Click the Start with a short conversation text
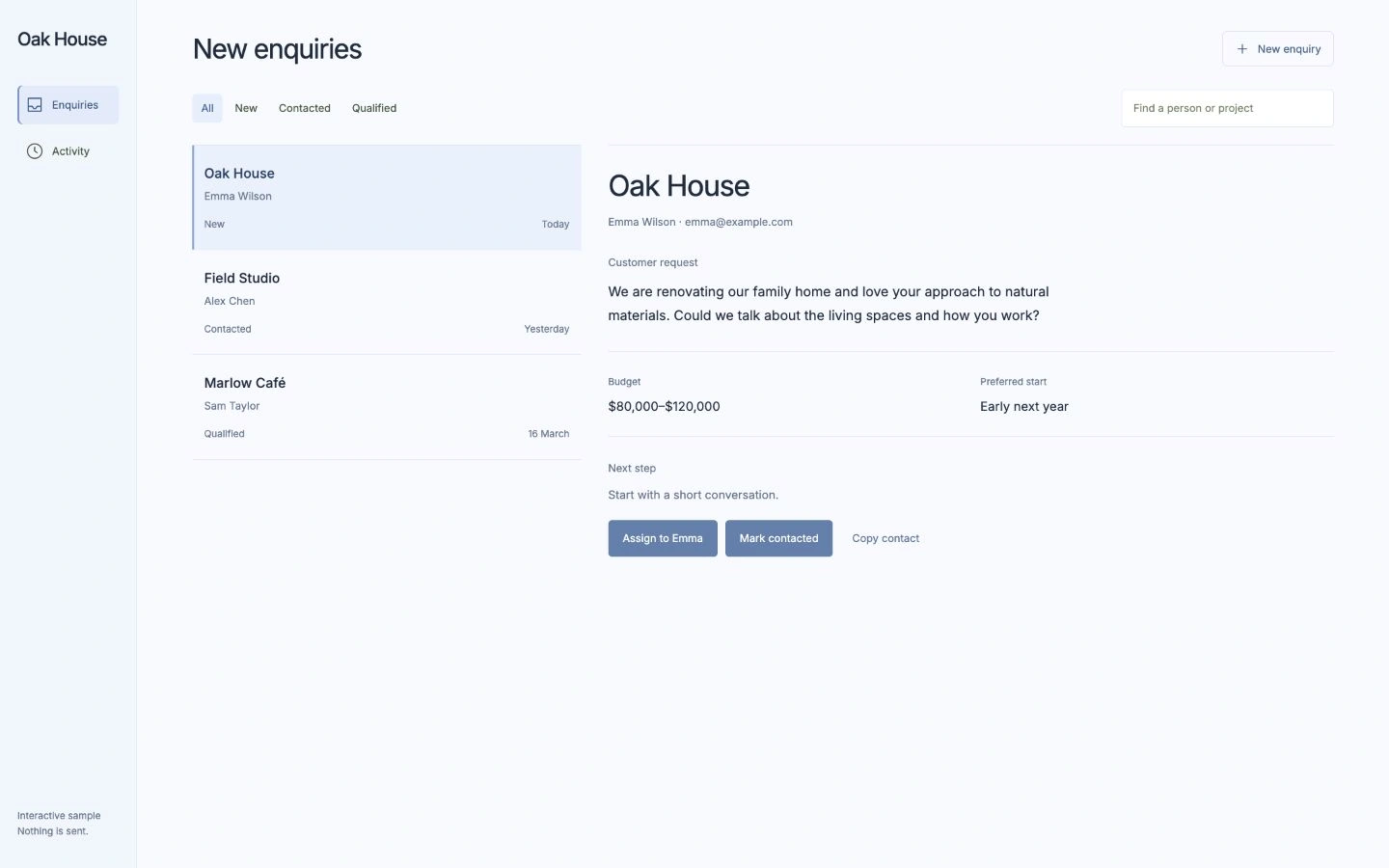Viewport: 1389px width, 868px height. (694, 495)
